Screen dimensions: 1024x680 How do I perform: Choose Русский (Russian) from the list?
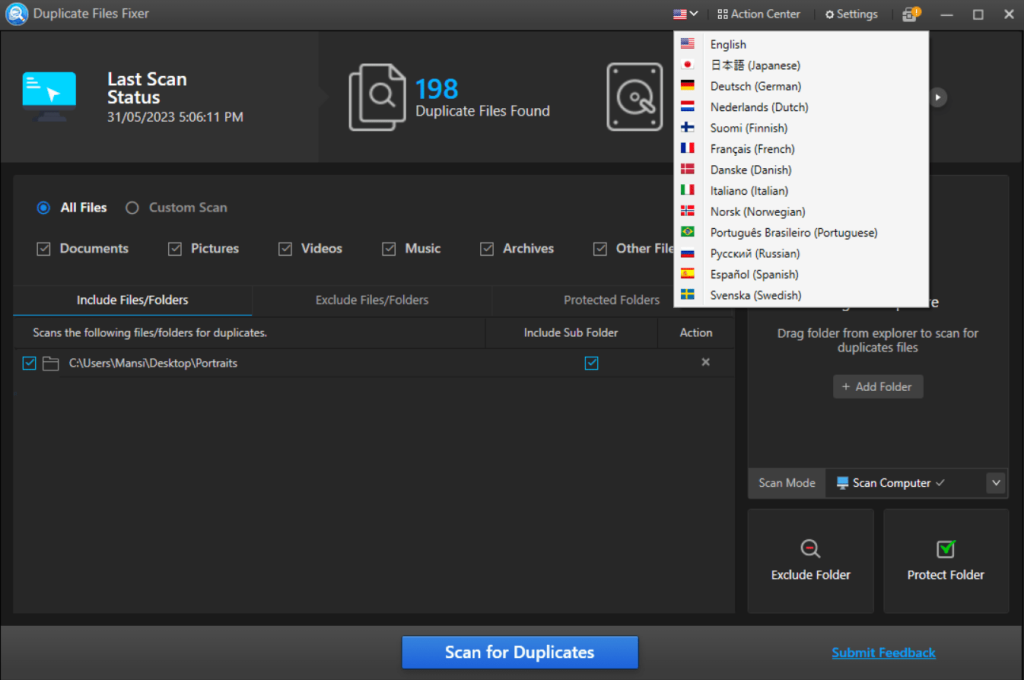tap(801, 253)
